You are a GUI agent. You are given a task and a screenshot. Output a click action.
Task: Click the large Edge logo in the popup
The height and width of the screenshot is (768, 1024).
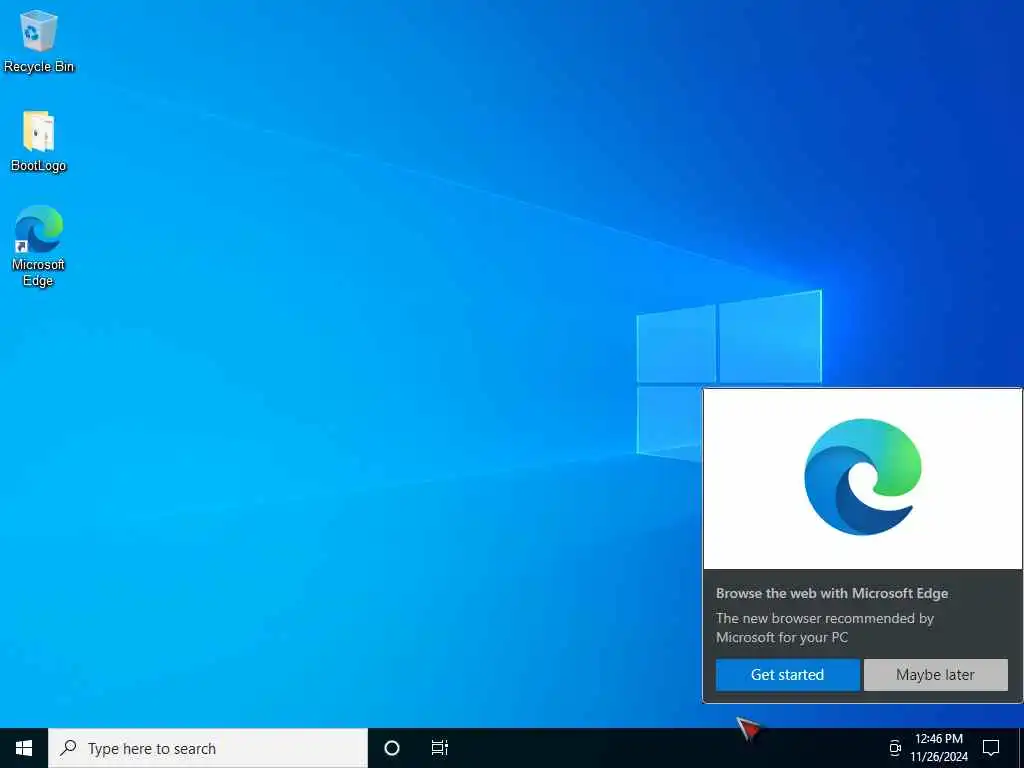point(863,477)
